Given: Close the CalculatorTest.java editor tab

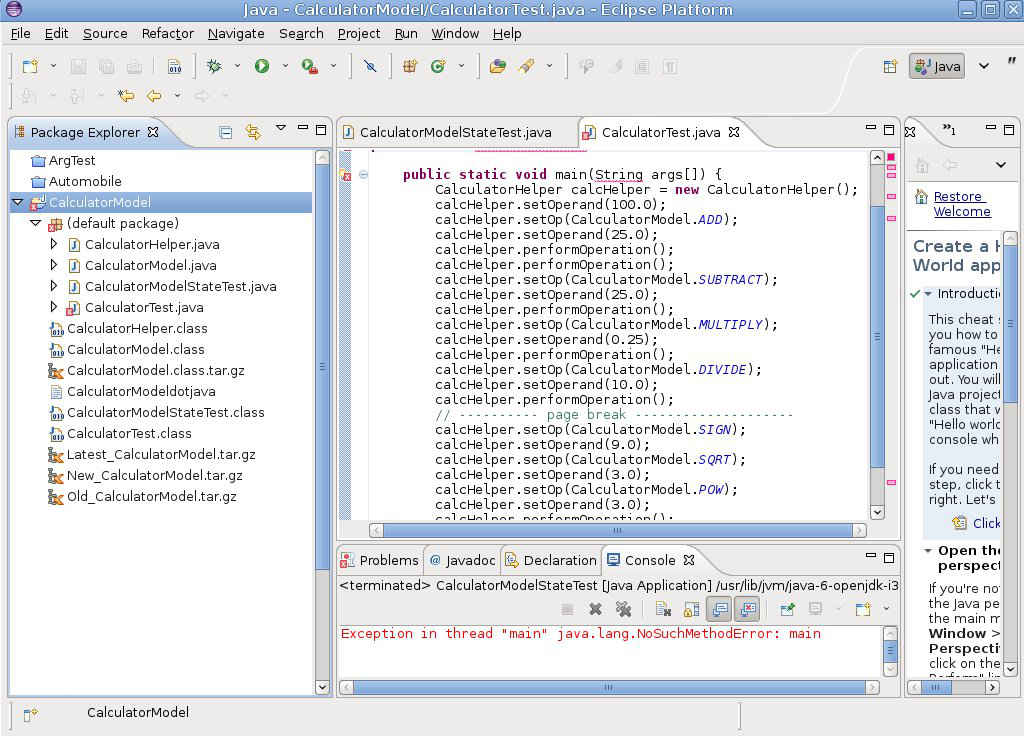Looking at the screenshot, I should [734, 132].
